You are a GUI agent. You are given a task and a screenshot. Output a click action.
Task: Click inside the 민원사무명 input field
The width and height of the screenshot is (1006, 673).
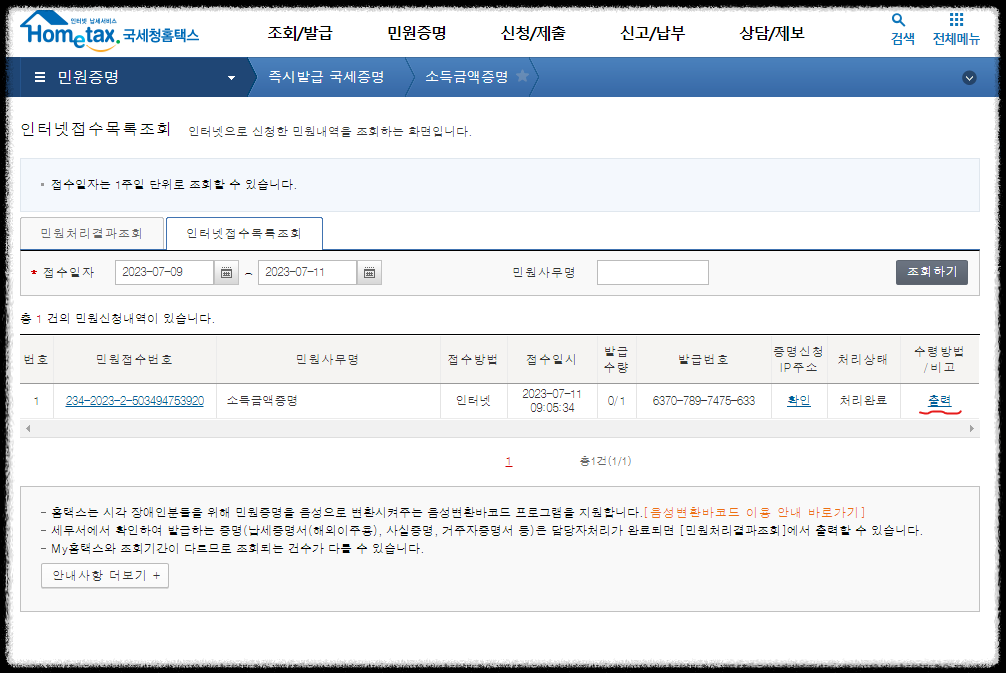pos(652,271)
